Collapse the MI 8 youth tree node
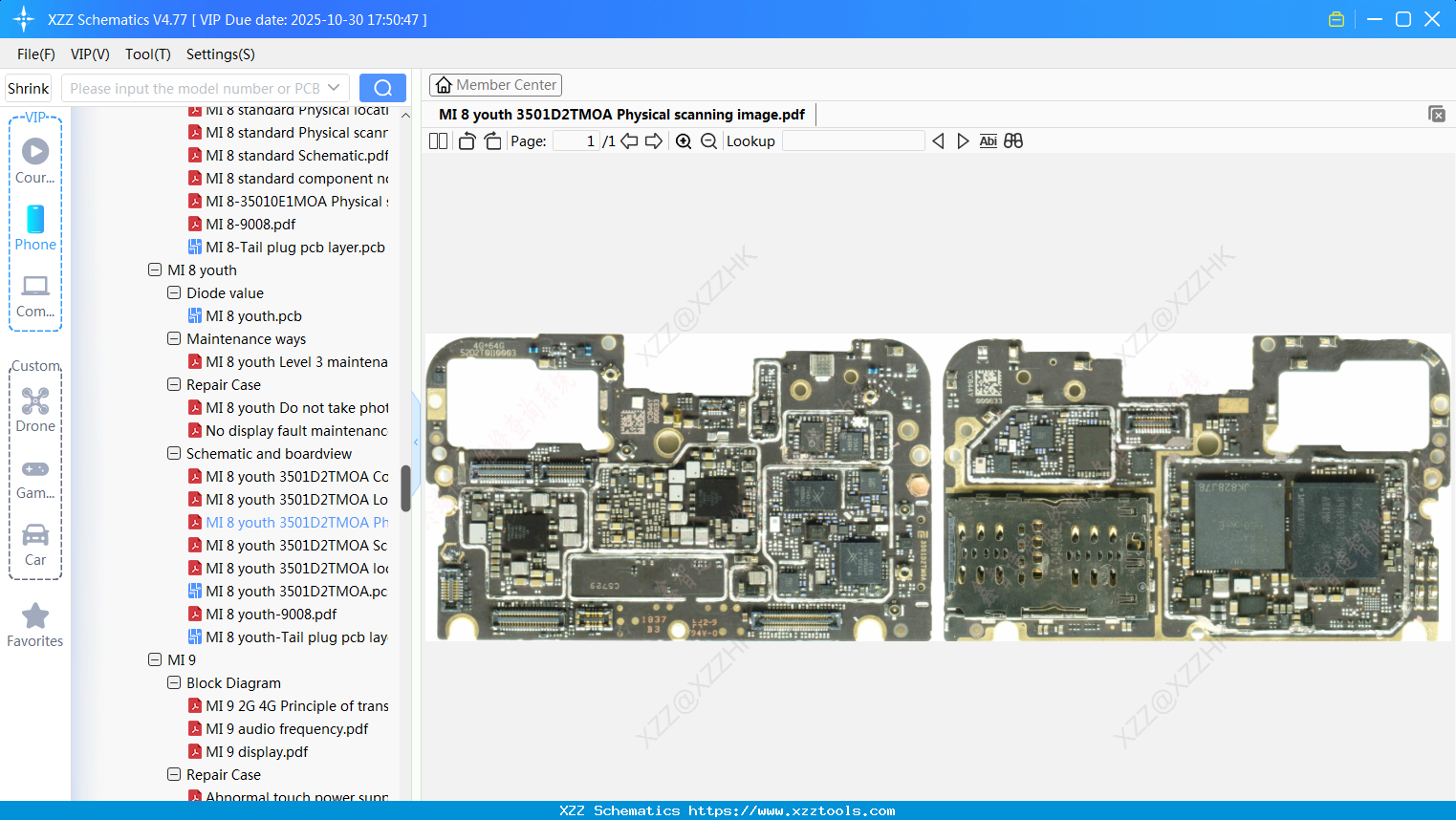 coord(155,270)
